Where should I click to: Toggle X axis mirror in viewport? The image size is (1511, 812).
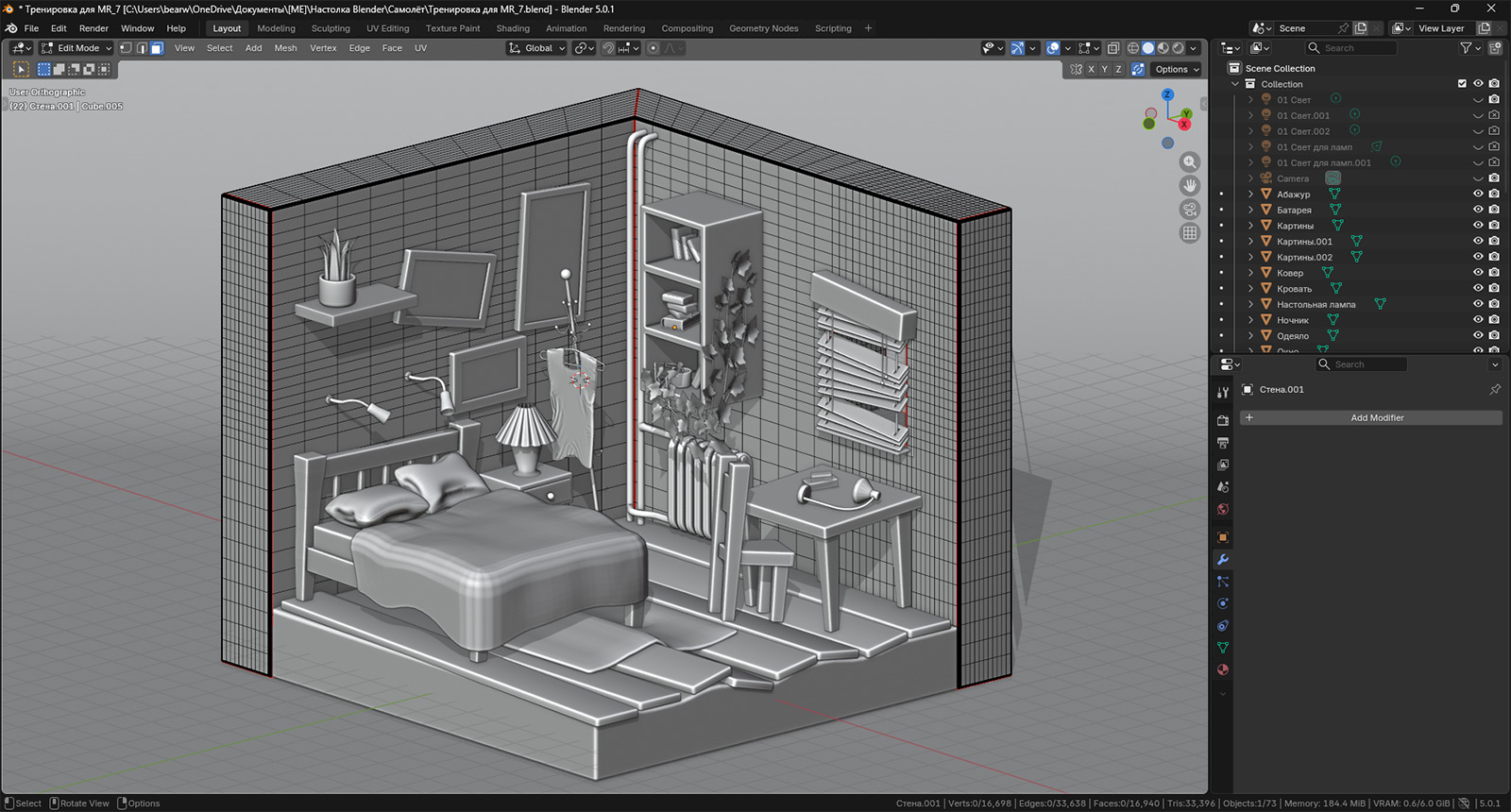point(1091,69)
